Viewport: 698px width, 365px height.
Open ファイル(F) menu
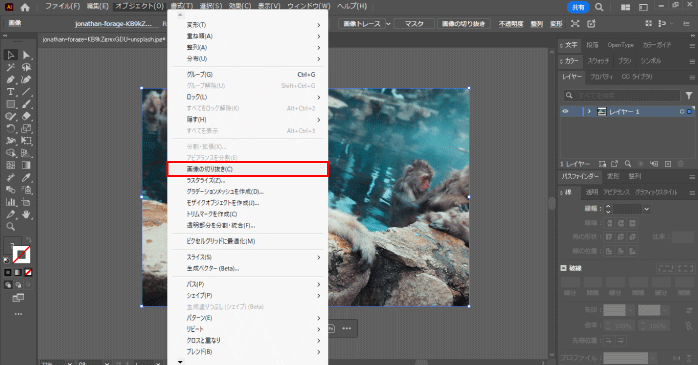(x=62, y=6)
